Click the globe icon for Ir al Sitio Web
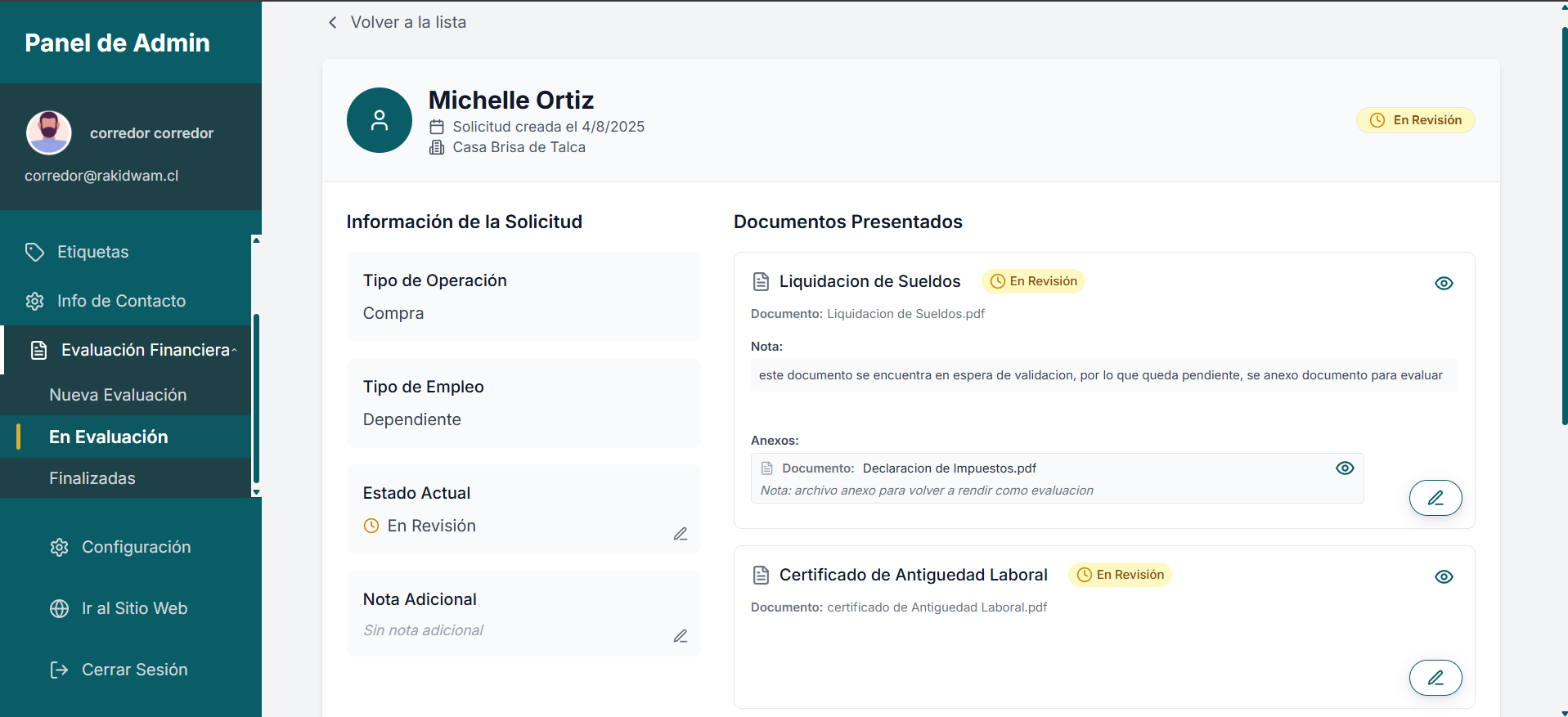The image size is (1568, 717). point(59,608)
